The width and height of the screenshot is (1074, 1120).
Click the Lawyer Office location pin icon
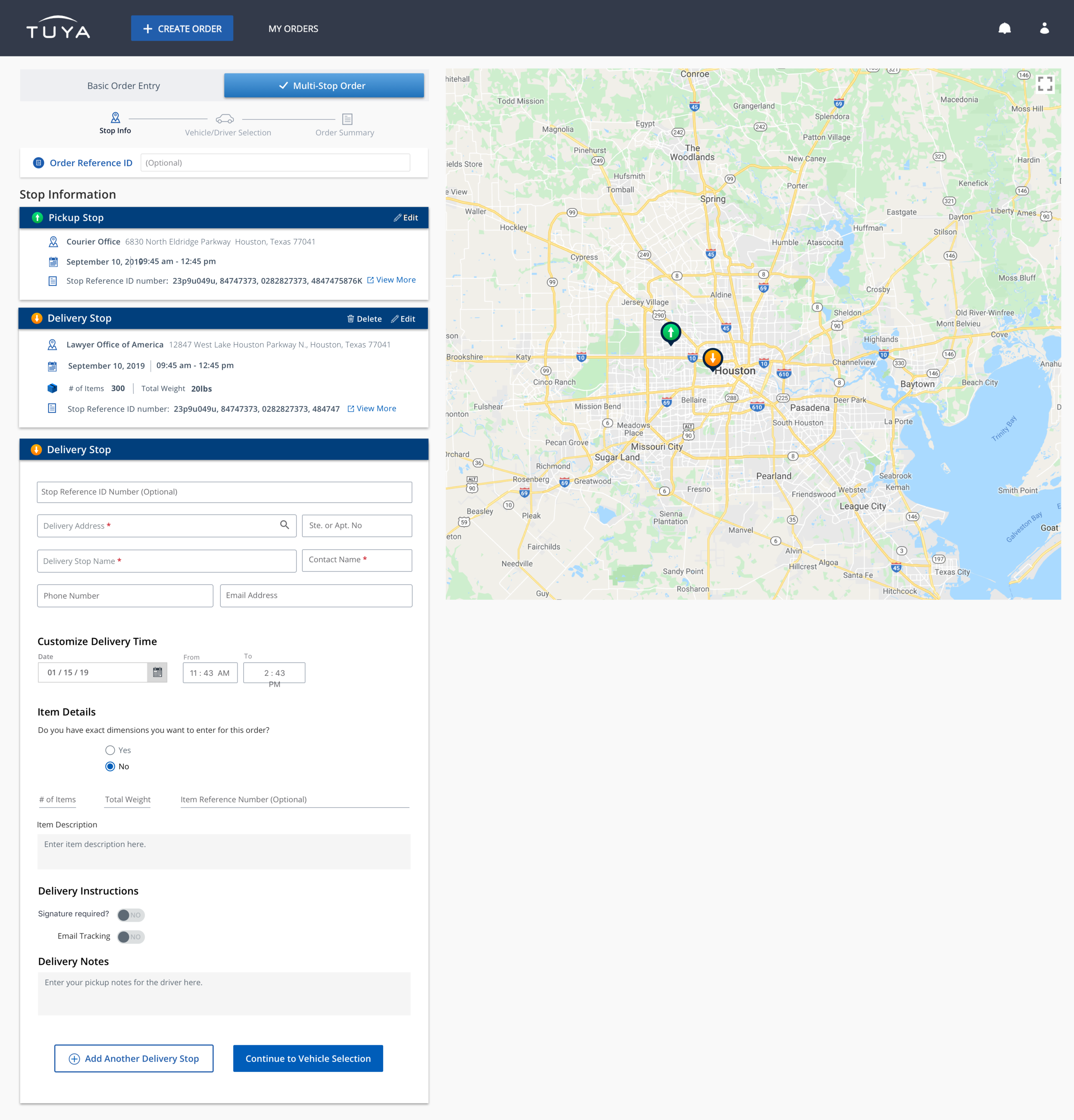tap(52, 345)
